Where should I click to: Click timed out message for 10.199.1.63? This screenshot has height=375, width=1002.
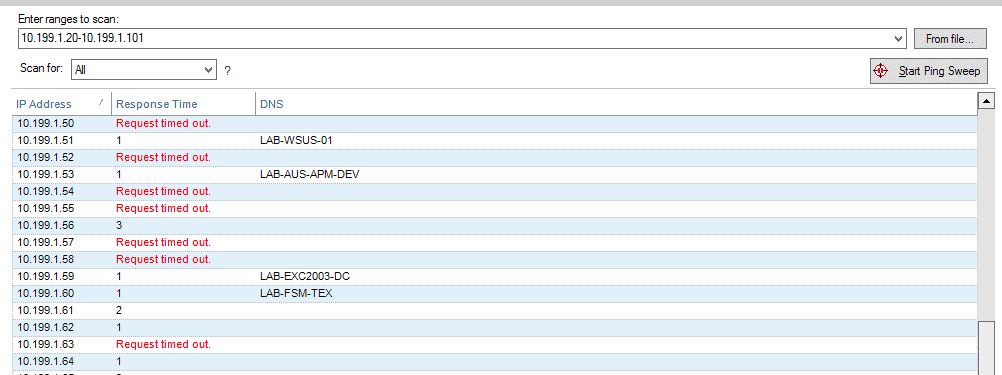(x=163, y=344)
